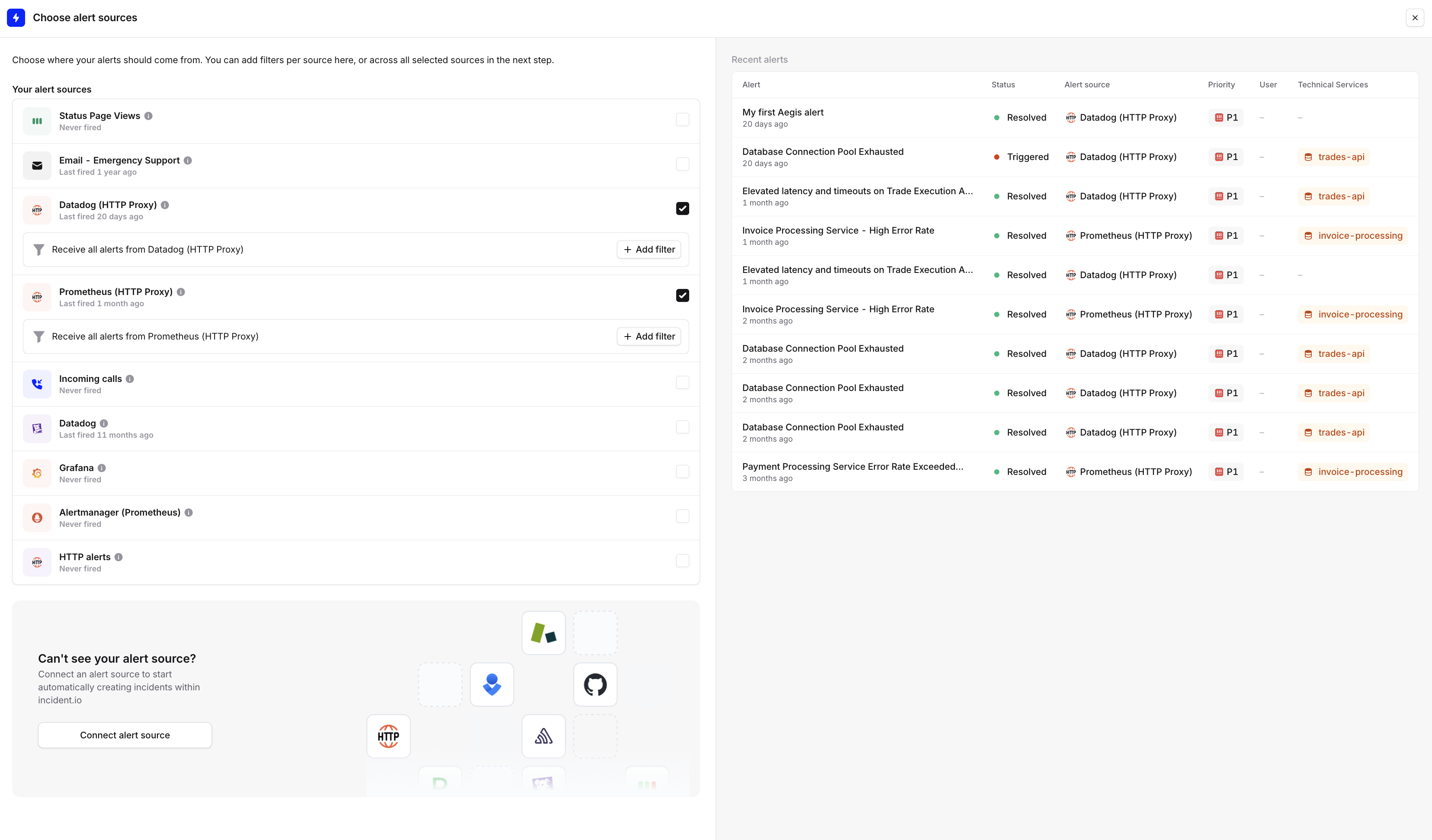Viewport: 1432px width, 840px height.
Task: Enable the Status Page Views checkbox
Action: pos(683,119)
